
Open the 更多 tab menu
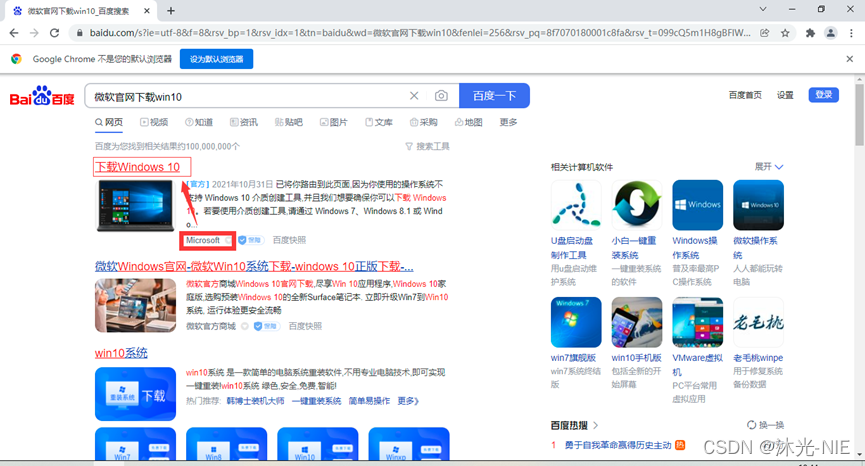pos(508,122)
